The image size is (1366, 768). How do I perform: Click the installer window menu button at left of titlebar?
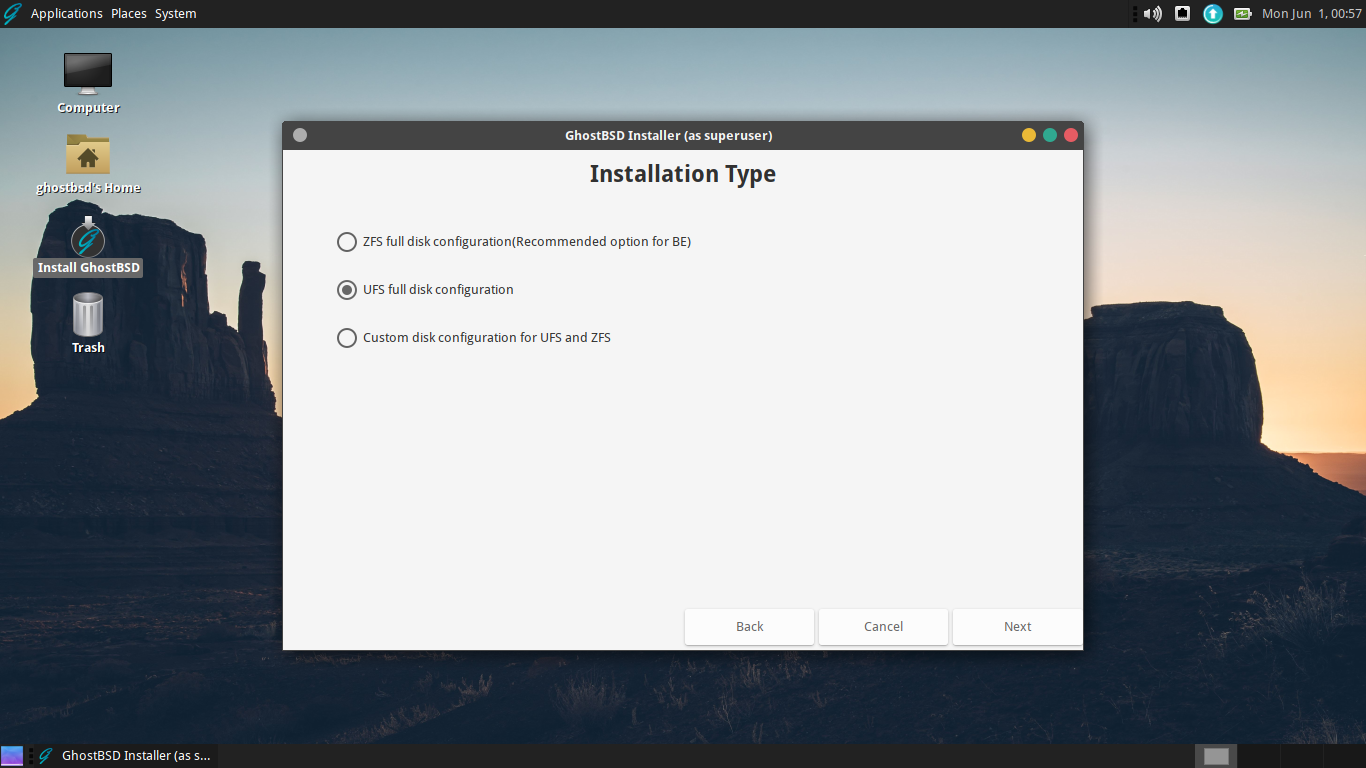coord(300,135)
